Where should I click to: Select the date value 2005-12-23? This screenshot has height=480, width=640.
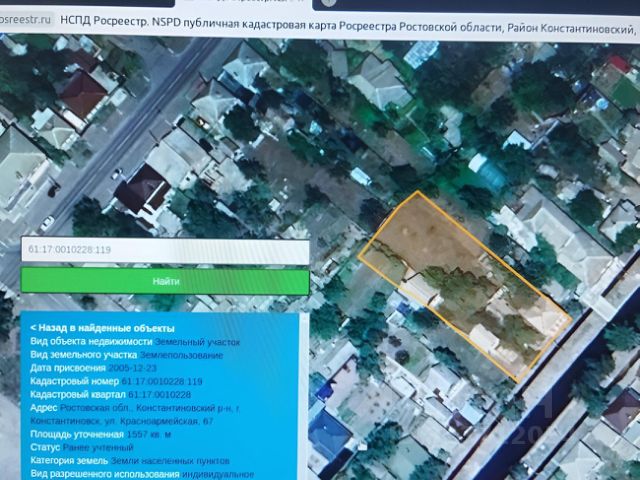tap(132, 368)
